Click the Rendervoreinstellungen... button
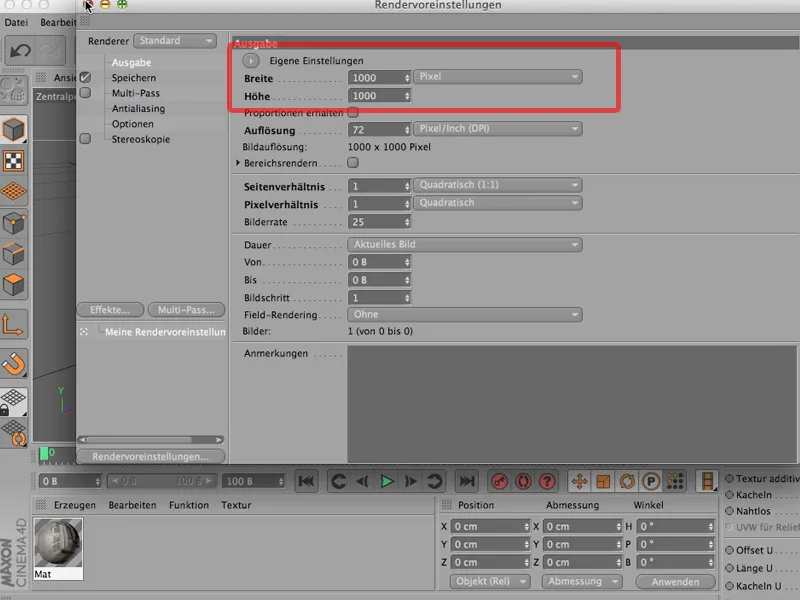Viewport: 800px width, 600px height. [x=151, y=457]
